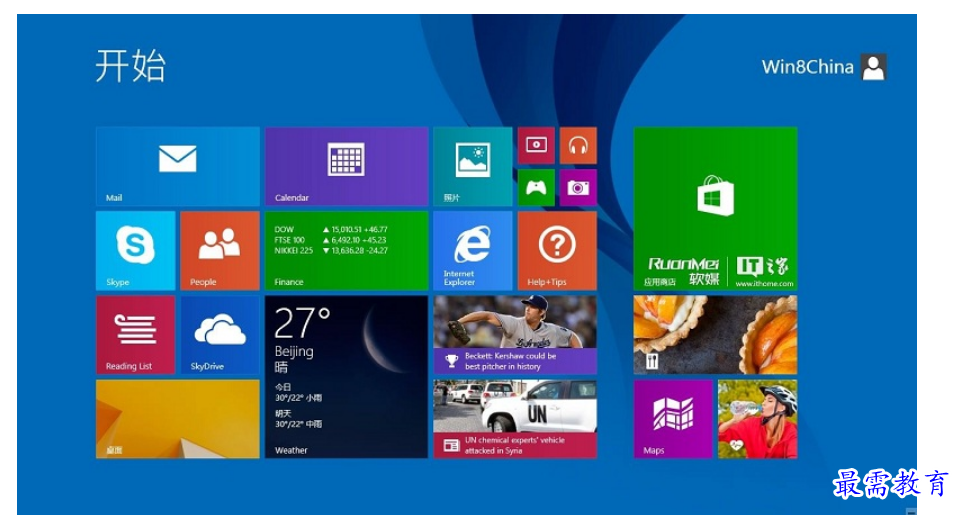The width and height of the screenshot is (957, 515).
Task: Open the Food & Drink tile
Action: point(715,334)
